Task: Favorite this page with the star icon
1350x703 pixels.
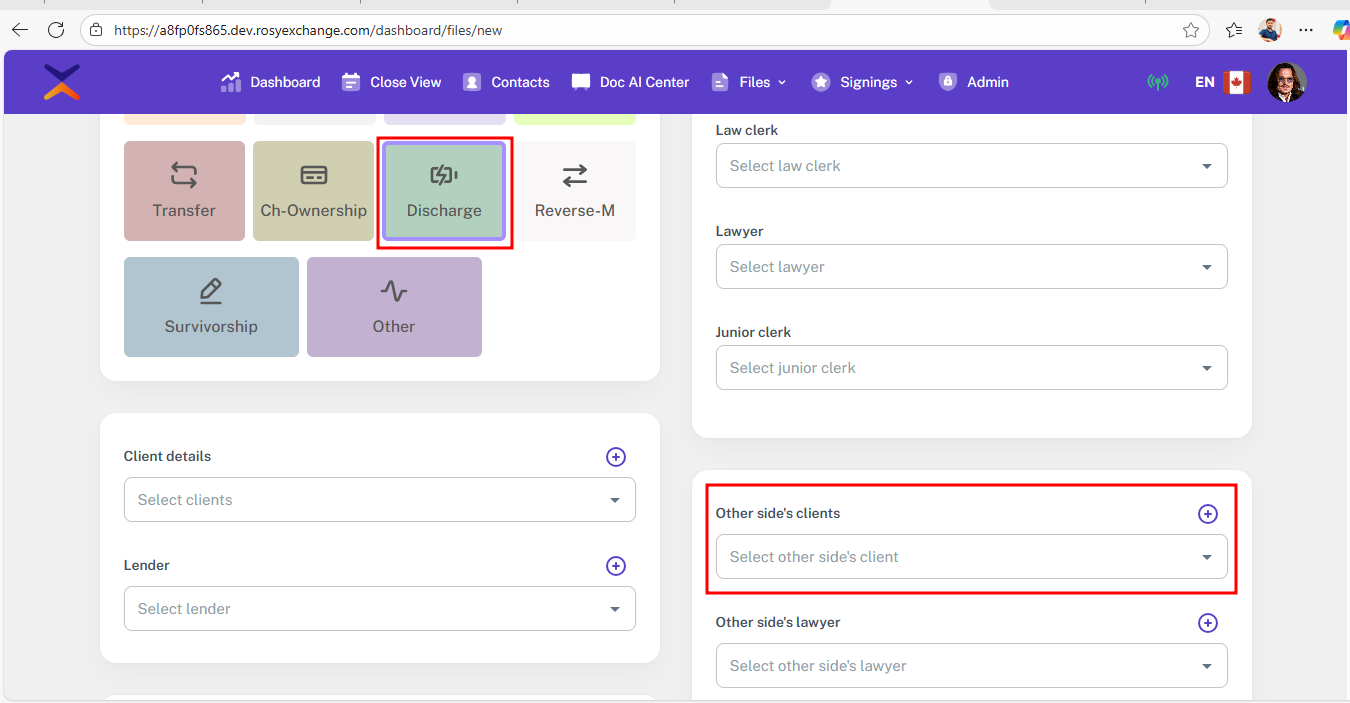Action: pyautogui.click(x=1191, y=30)
